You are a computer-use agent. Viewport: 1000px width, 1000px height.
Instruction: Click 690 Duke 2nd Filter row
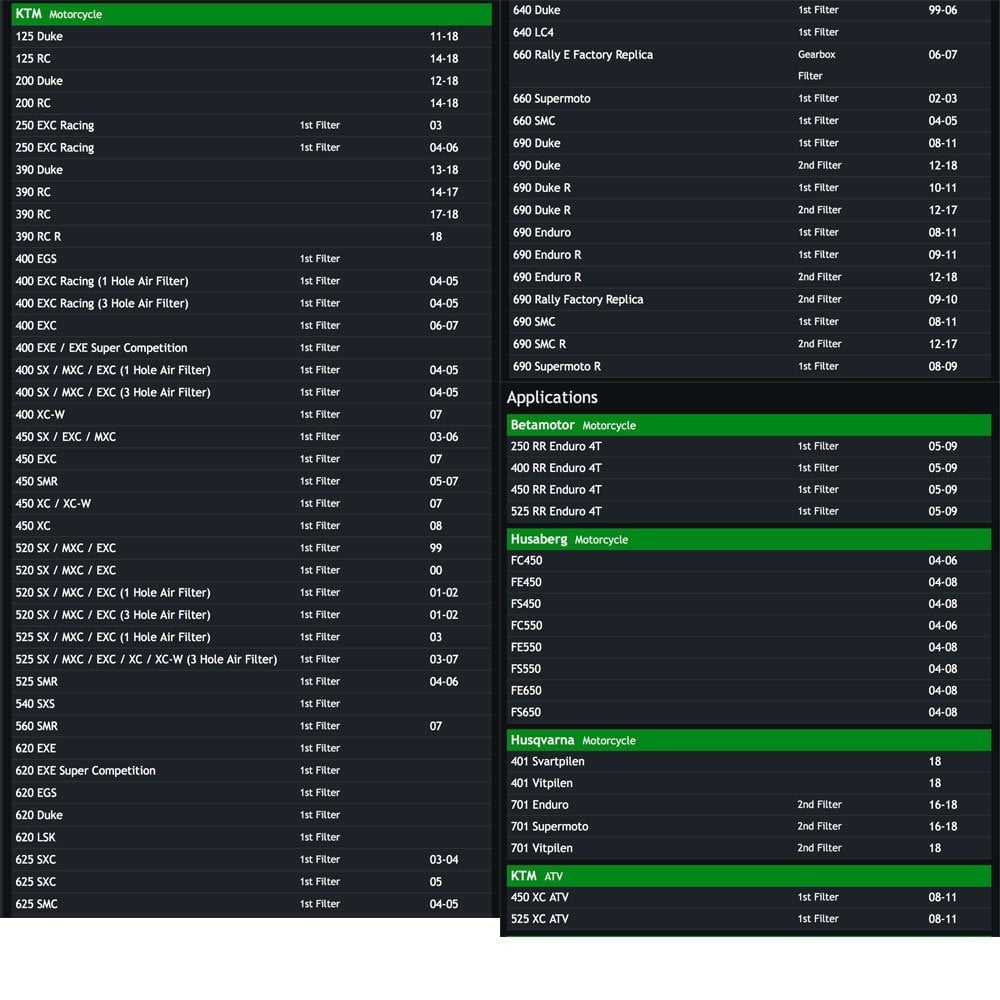click(x=749, y=166)
